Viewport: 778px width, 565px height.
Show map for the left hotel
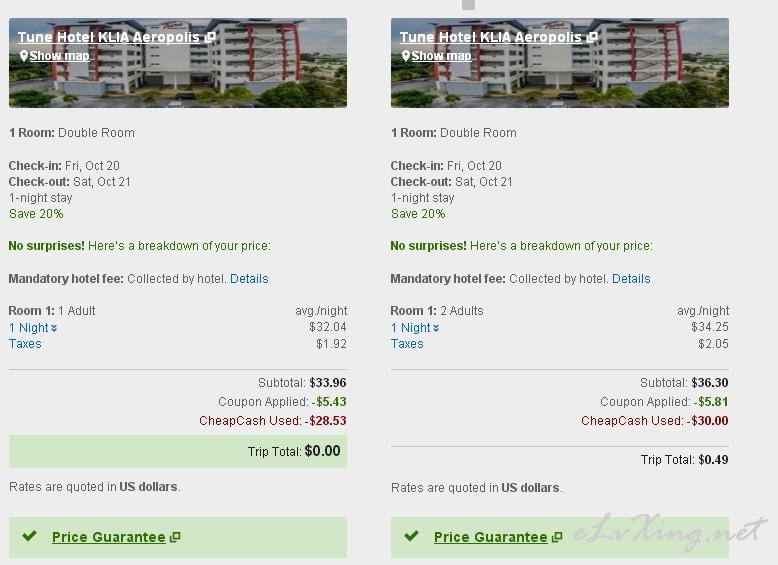click(x=60, y=56)
